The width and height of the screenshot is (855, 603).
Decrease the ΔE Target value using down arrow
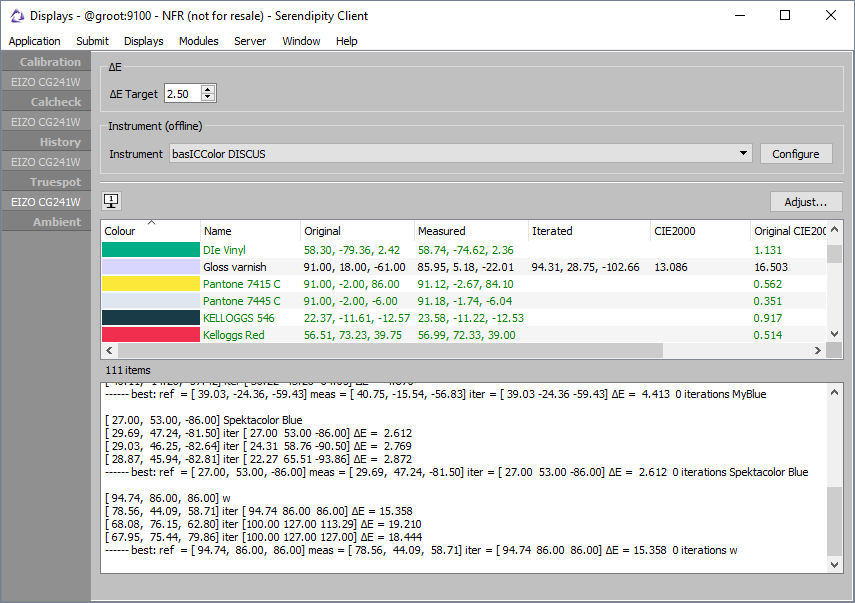coord(207,97)
